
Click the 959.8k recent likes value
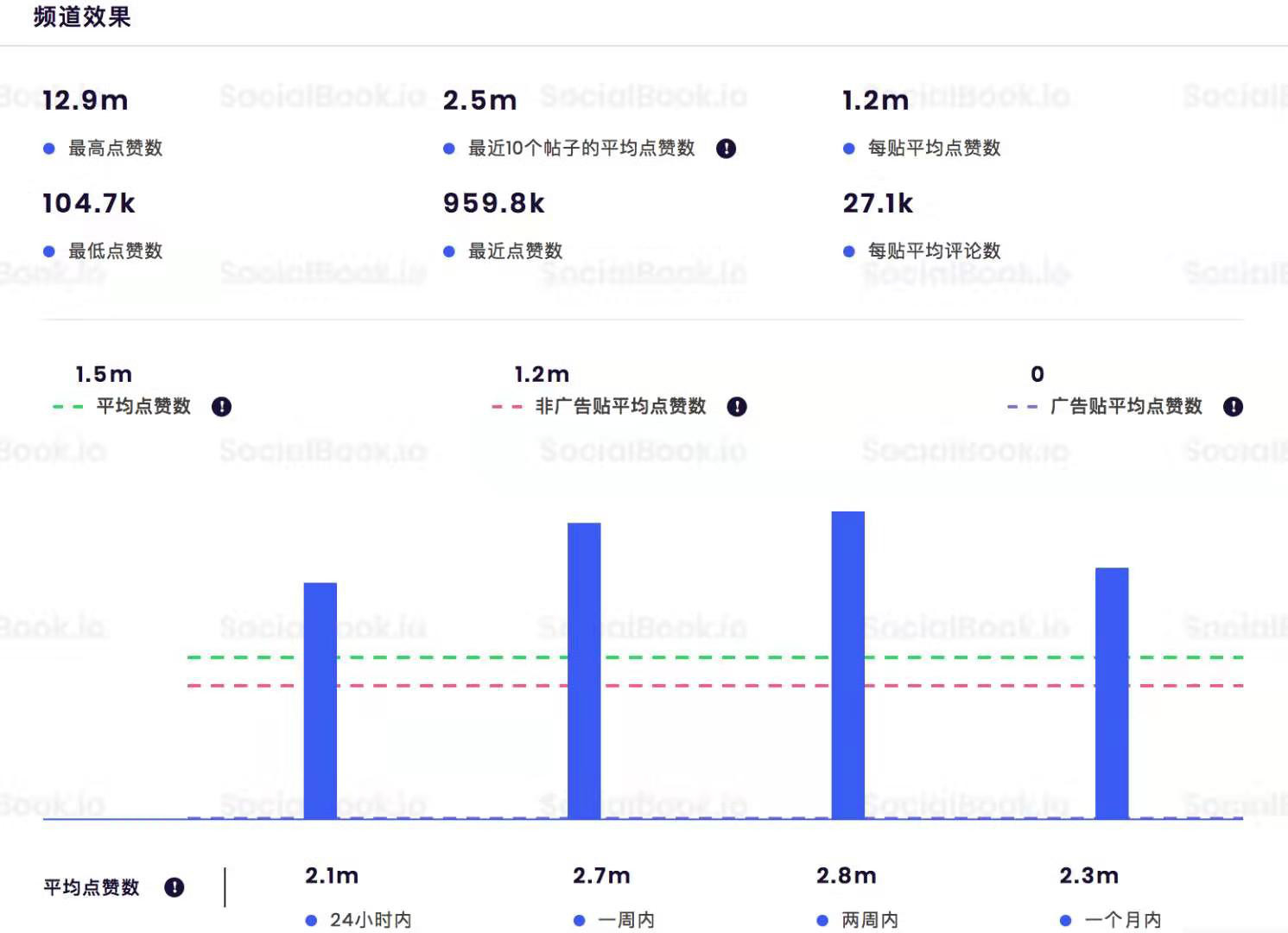[494, 203]
